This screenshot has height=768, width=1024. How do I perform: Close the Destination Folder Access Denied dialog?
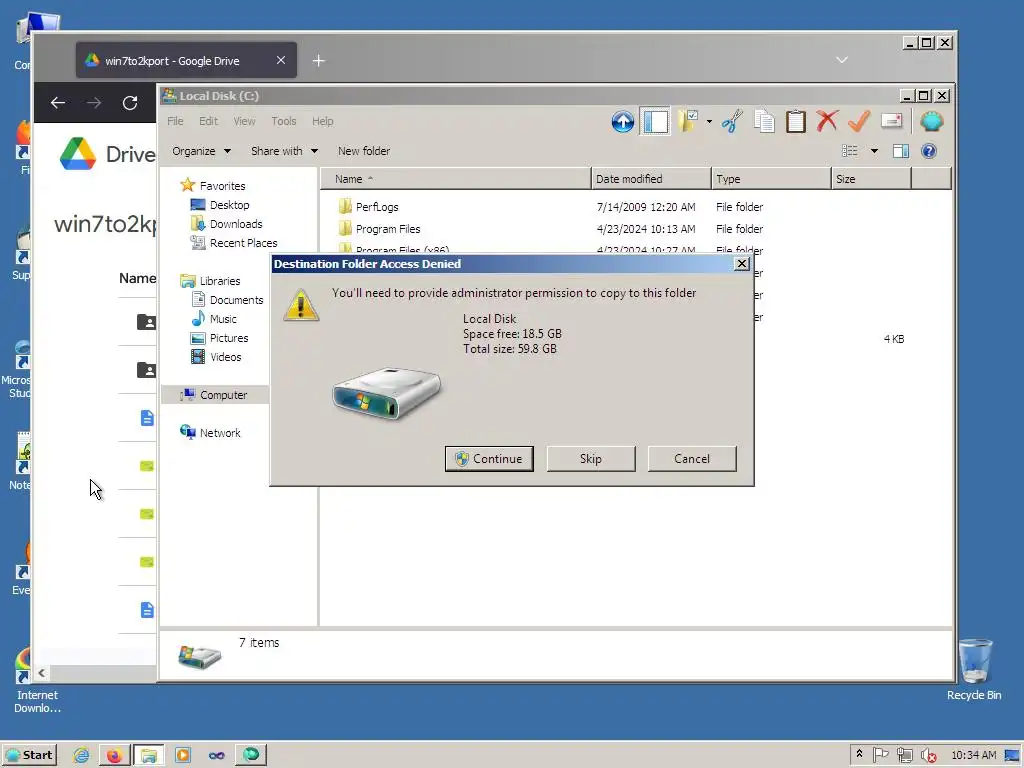pos(742,263)
